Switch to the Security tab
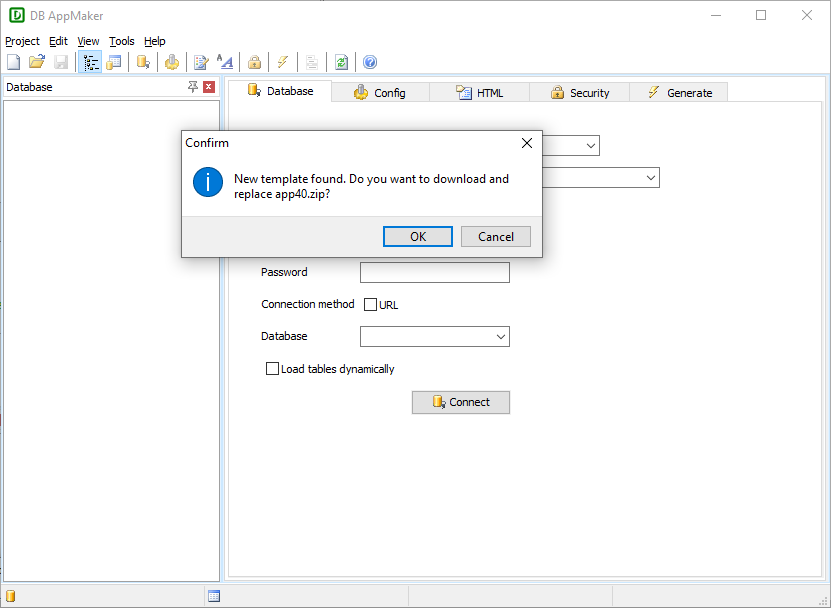Viewport: 831px width, 608px height. click(580, 93)
